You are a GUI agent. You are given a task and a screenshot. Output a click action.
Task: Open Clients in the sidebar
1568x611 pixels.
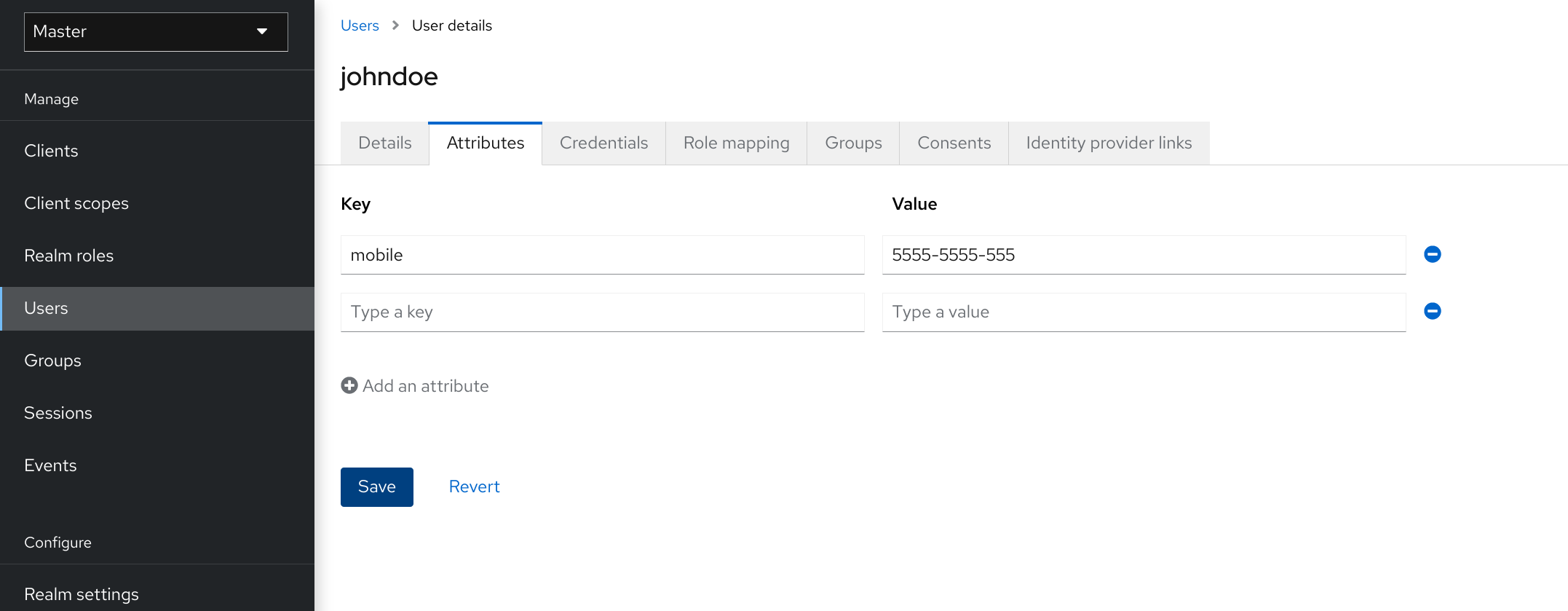coord(157,151)
